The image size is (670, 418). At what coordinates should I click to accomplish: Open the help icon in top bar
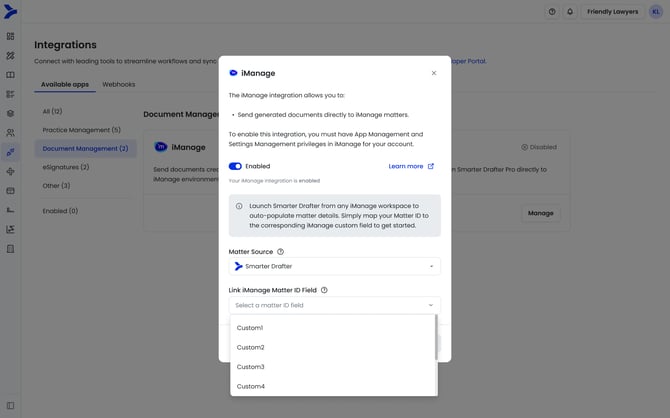click(551, 12)
